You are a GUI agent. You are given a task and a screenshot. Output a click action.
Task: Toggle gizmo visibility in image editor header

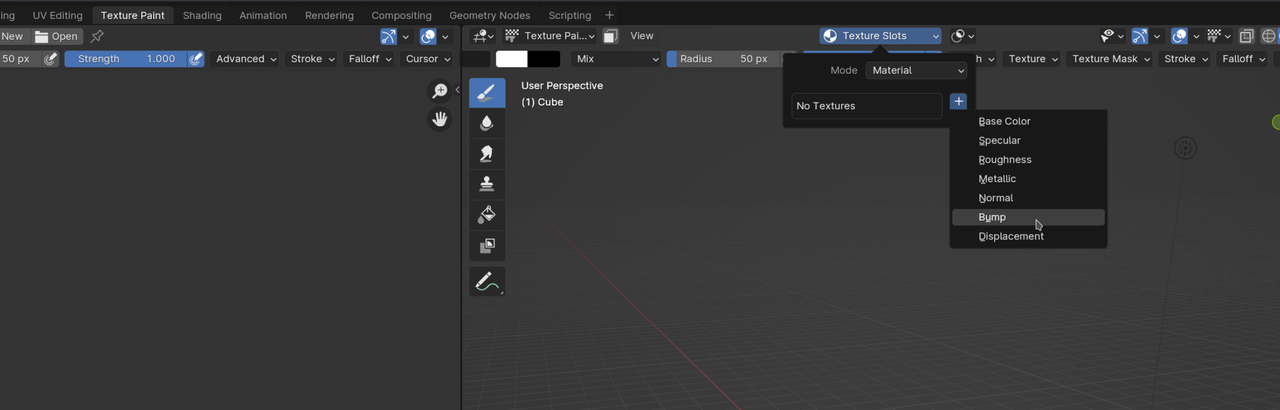click(x=389, y=36)
